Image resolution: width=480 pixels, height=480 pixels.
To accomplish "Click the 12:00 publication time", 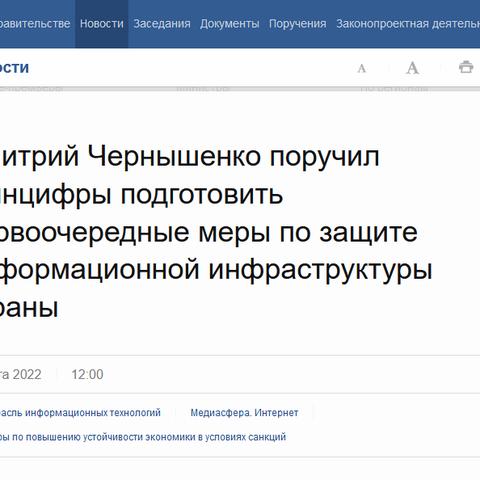I will click(x=87, y=374).
